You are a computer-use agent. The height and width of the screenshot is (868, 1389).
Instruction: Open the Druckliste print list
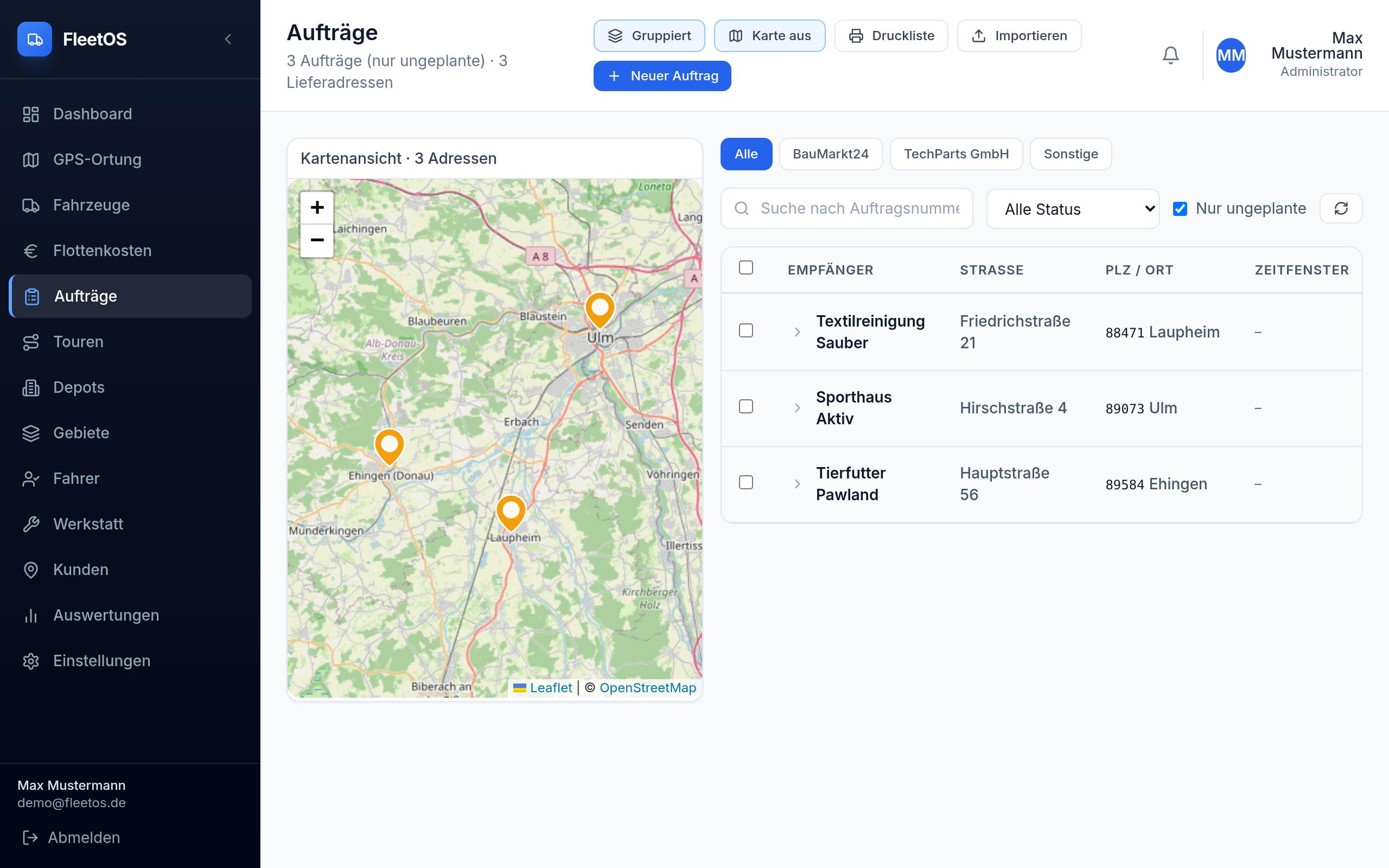[x=891, y=36]
